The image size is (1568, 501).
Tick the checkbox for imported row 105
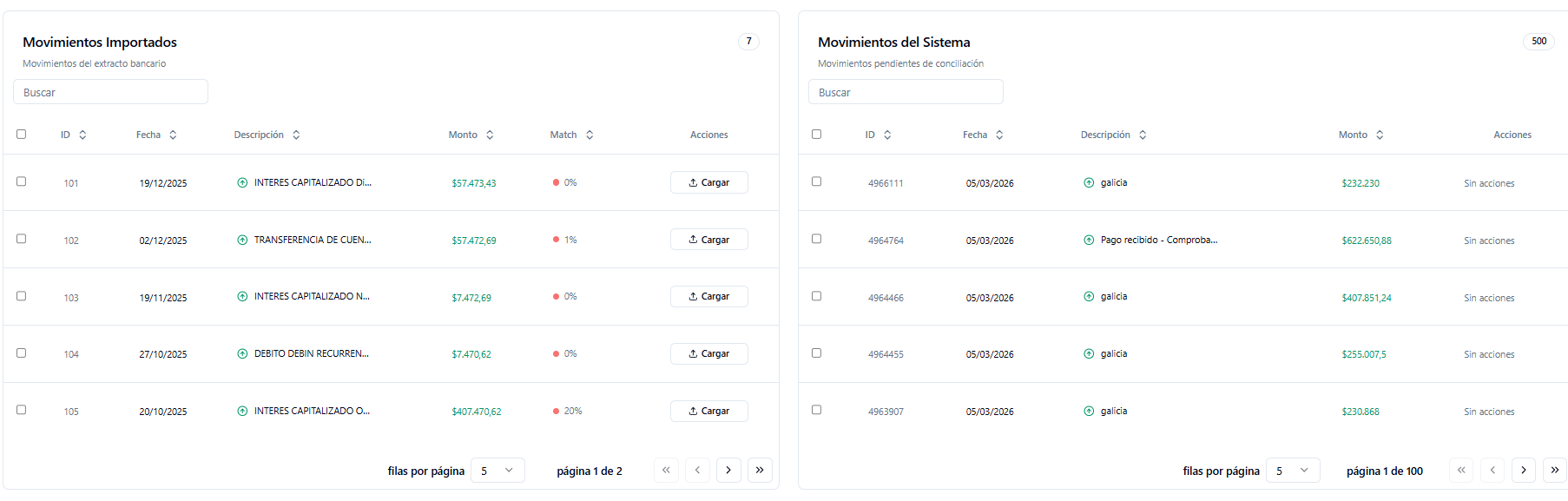tap(22, 410)
